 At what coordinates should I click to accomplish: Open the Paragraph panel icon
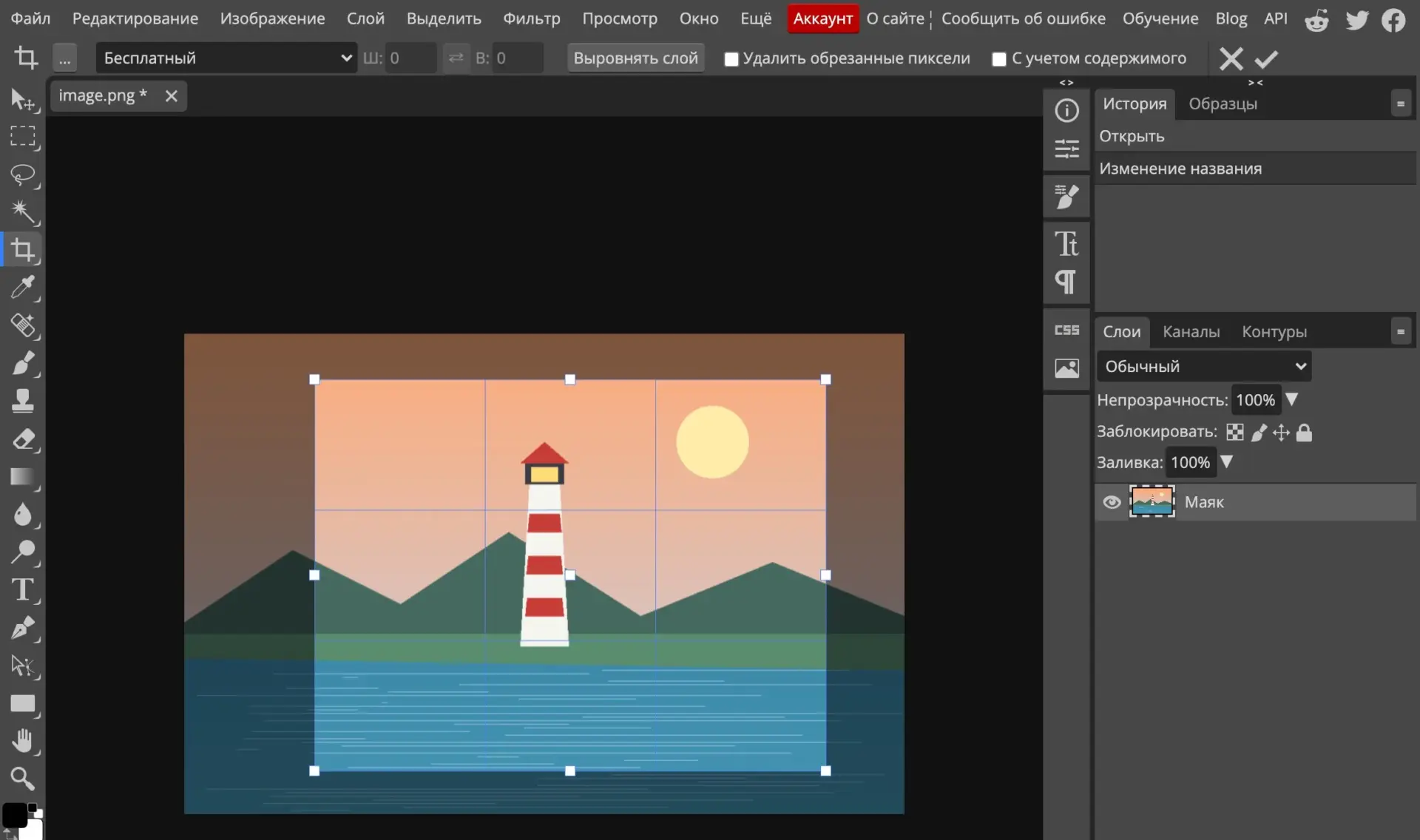click(x=1066, y=282)
